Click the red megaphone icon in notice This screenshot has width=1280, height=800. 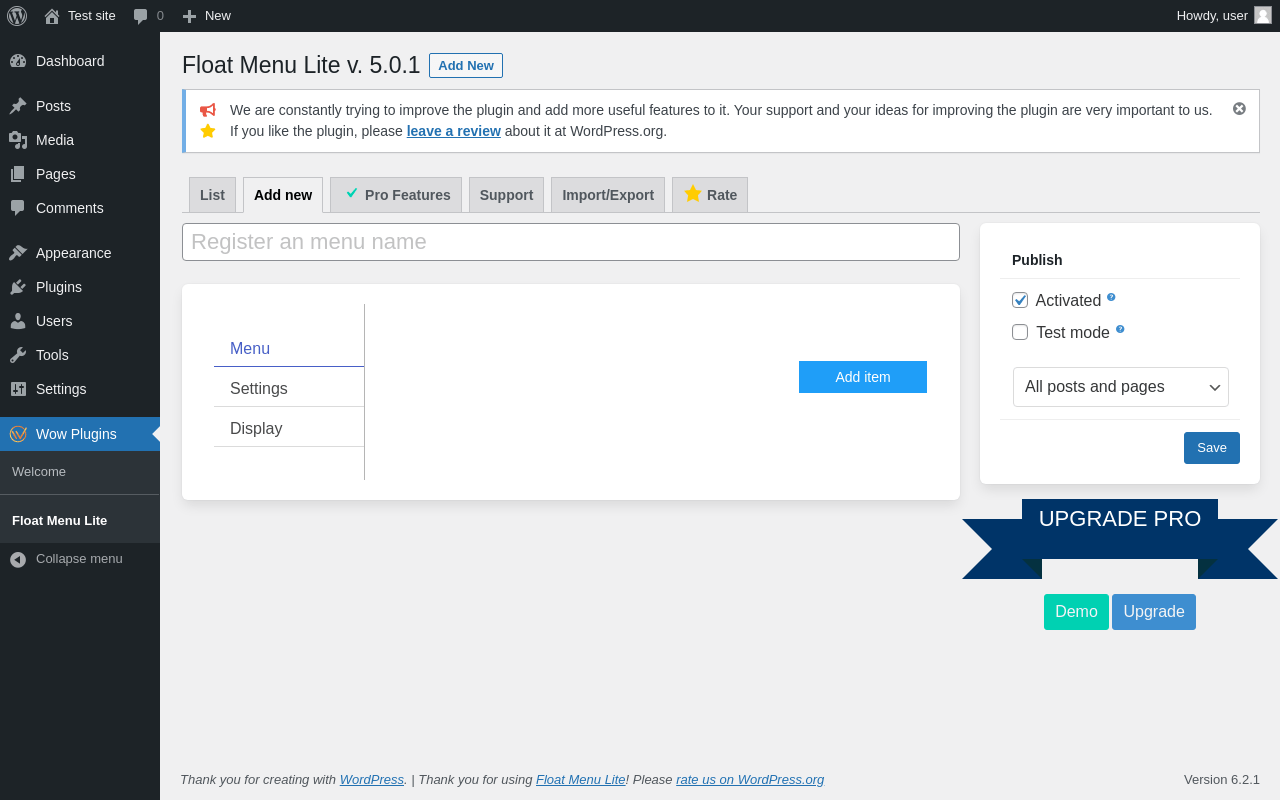(x=208, y=110)
